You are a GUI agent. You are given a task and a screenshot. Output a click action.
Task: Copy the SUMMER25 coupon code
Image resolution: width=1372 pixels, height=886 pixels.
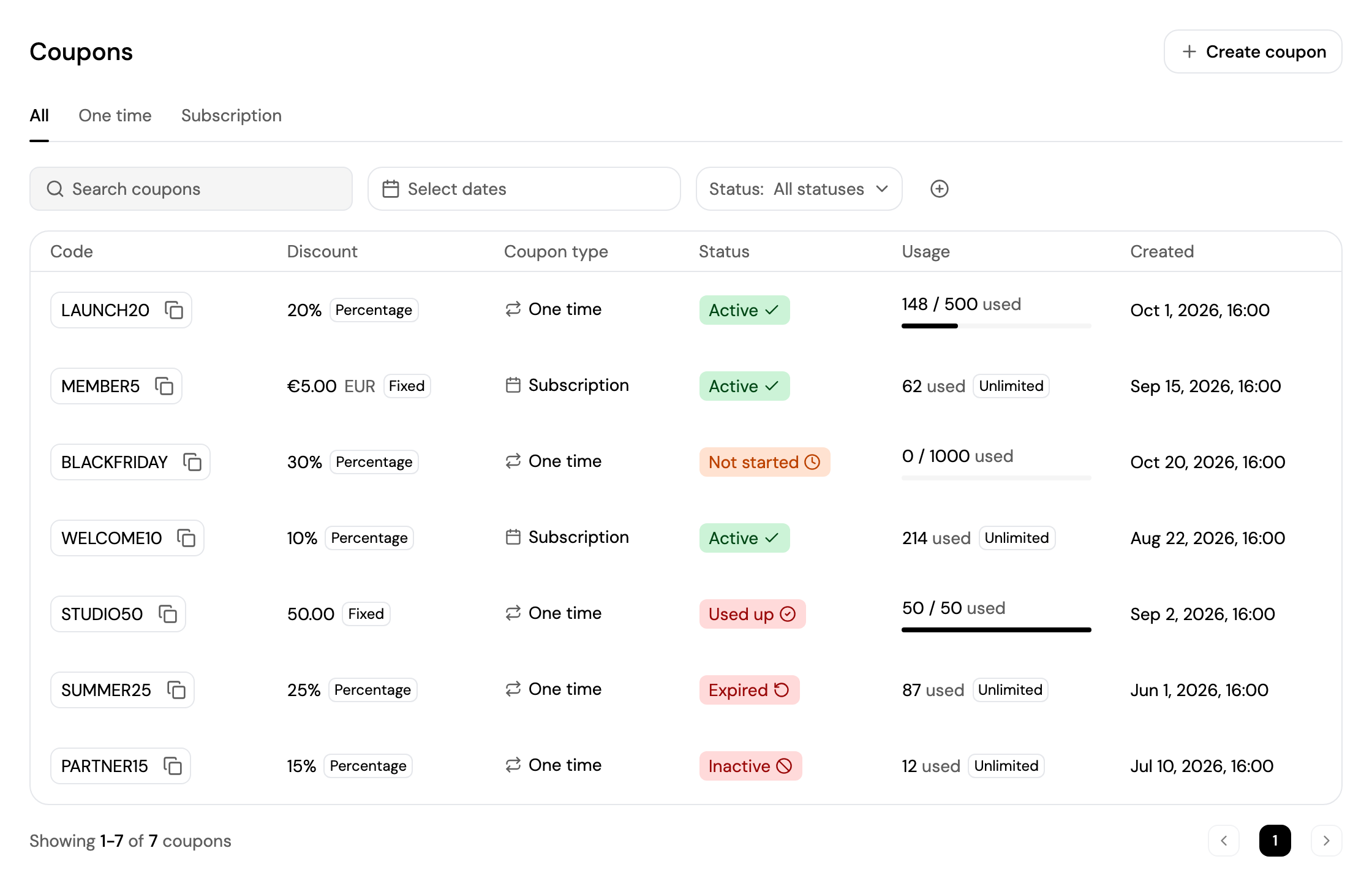(x=176, y=690)
